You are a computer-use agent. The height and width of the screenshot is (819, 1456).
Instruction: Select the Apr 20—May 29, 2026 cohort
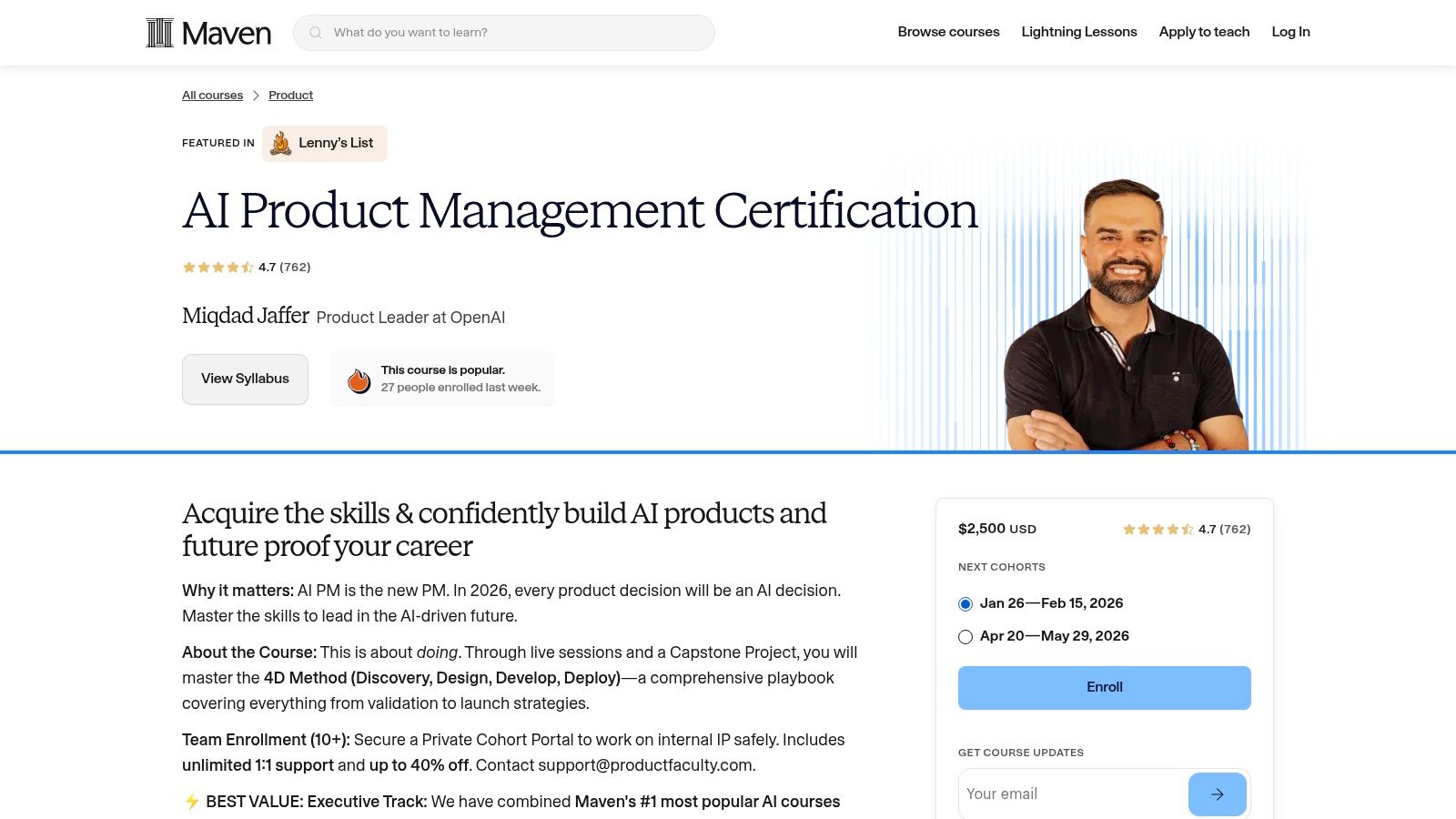[x=965, y=637]
